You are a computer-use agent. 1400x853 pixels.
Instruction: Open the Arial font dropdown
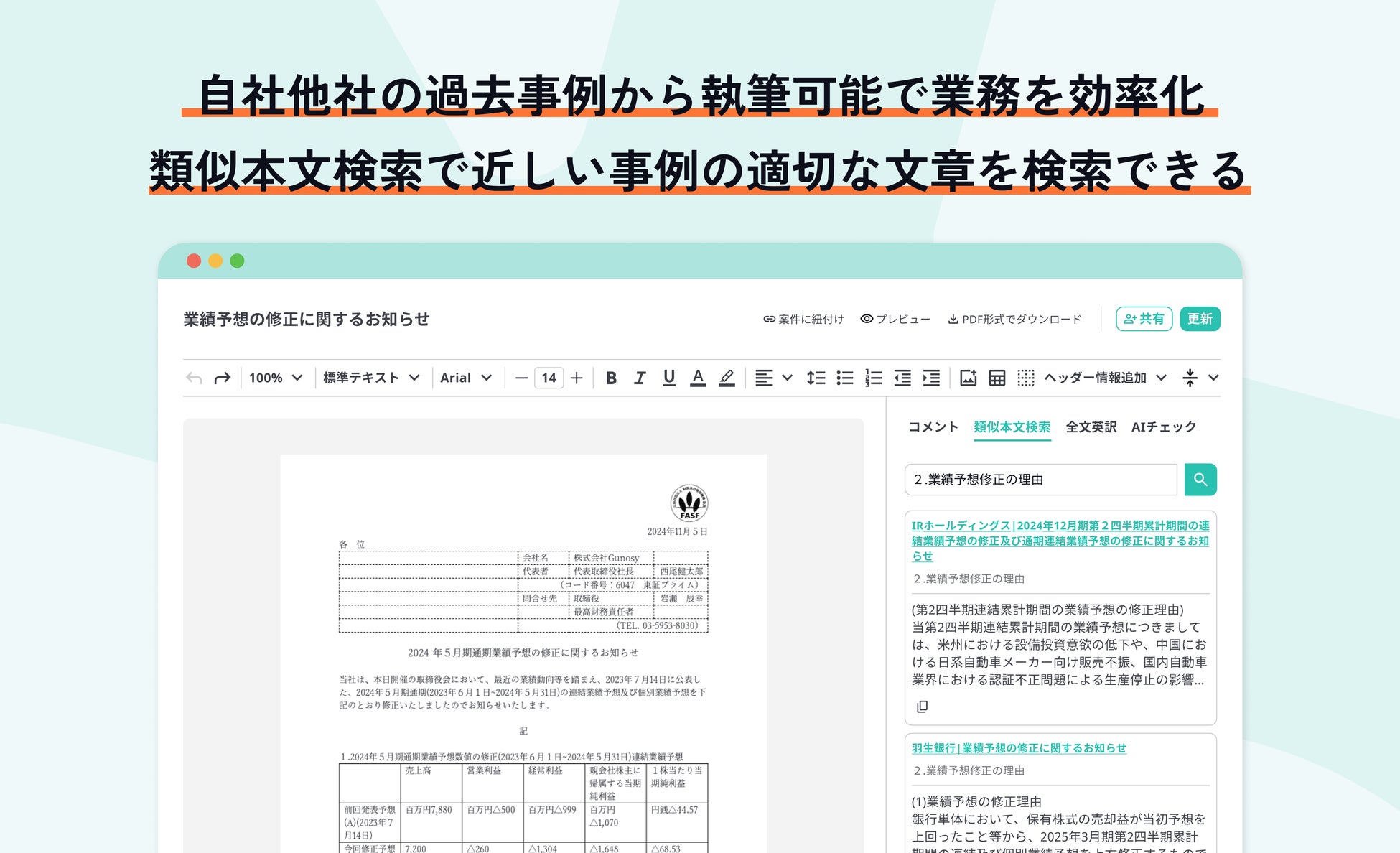(x=466, y=378)
